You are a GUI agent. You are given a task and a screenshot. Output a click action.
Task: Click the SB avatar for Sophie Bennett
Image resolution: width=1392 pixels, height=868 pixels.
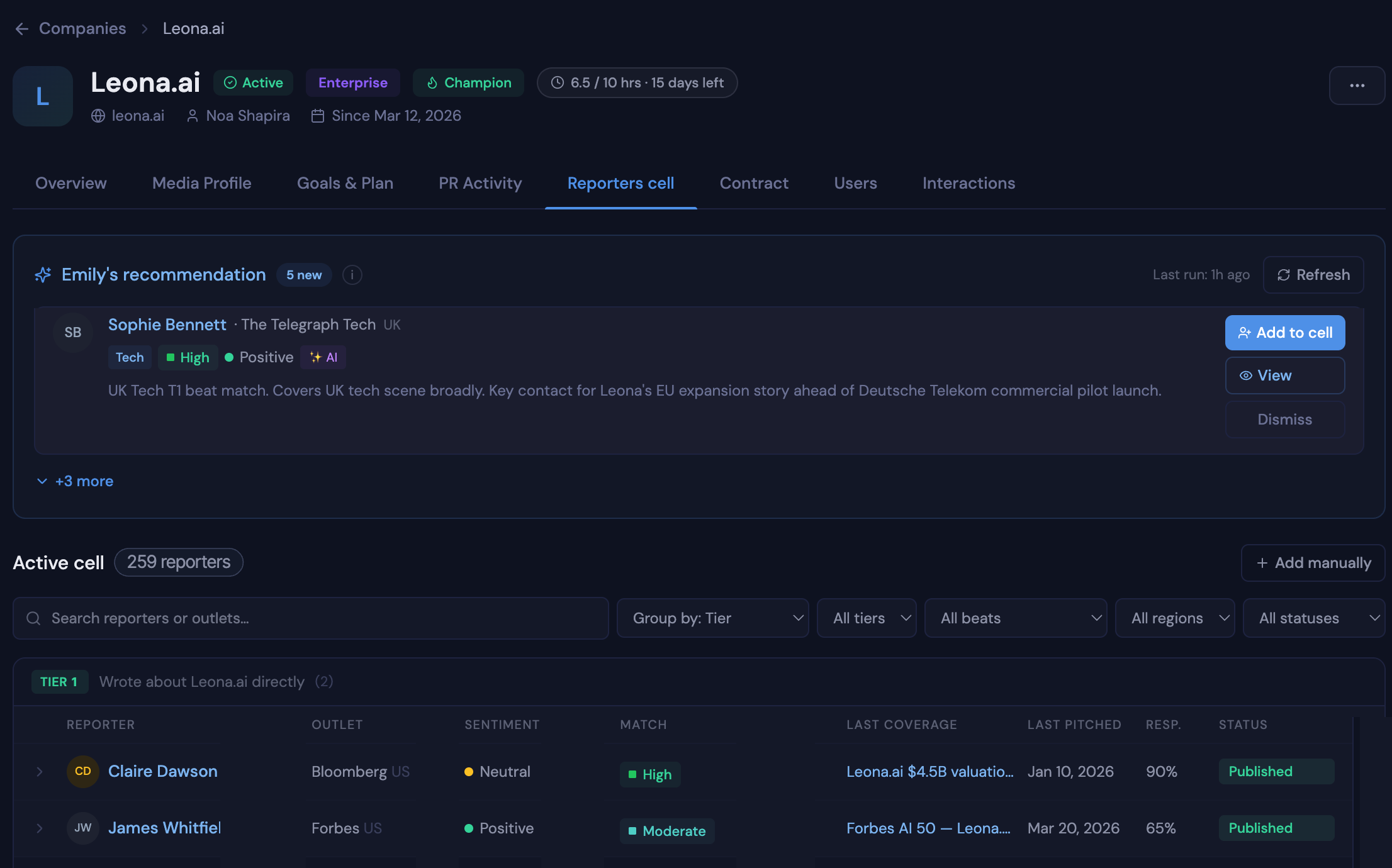point(73,332)
